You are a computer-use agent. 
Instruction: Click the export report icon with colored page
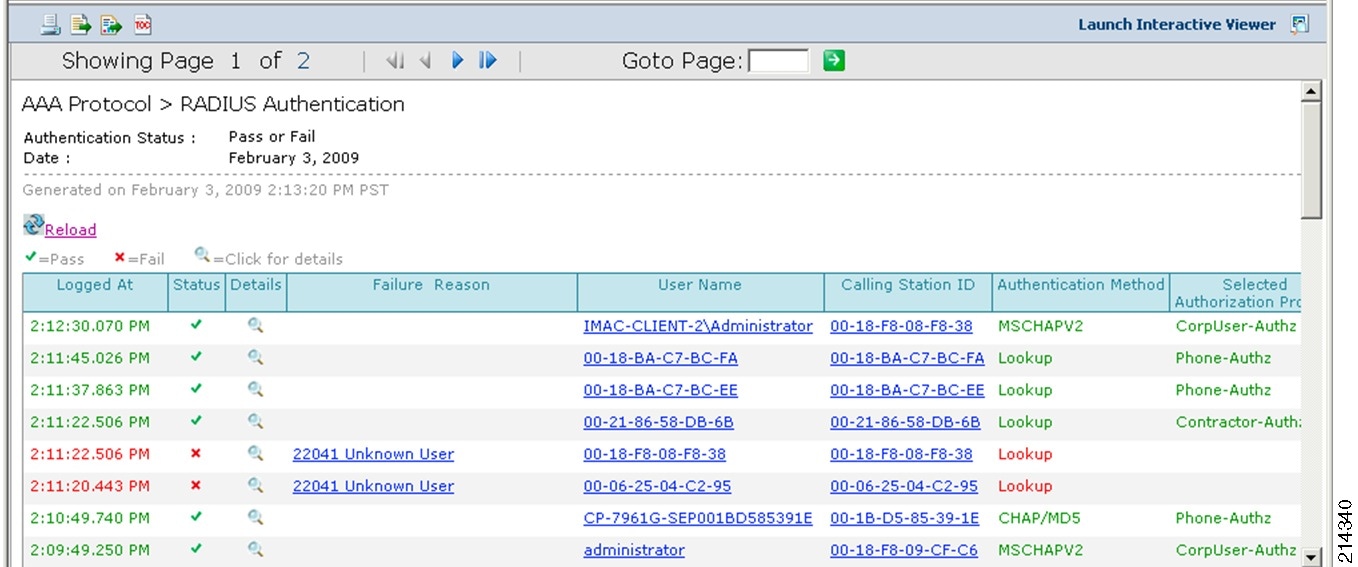[112, 25]
